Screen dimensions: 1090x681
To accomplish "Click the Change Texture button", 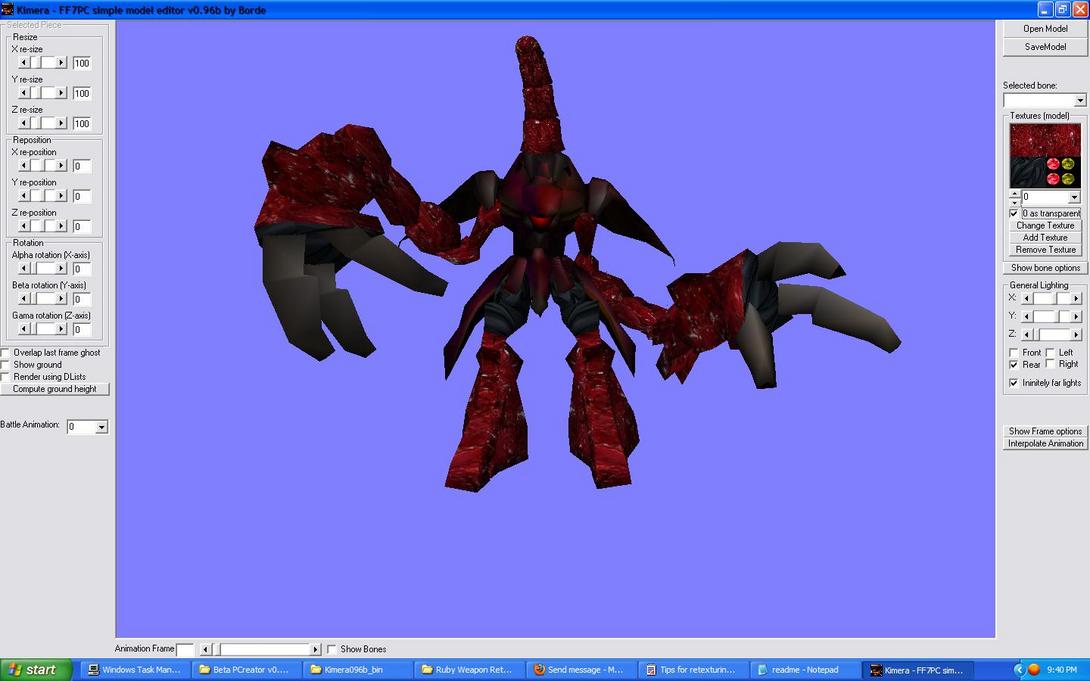I will coord(1045,225).
